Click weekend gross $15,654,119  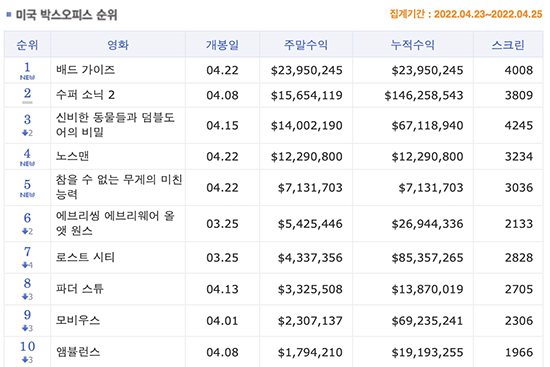click(x=307, y=95)
